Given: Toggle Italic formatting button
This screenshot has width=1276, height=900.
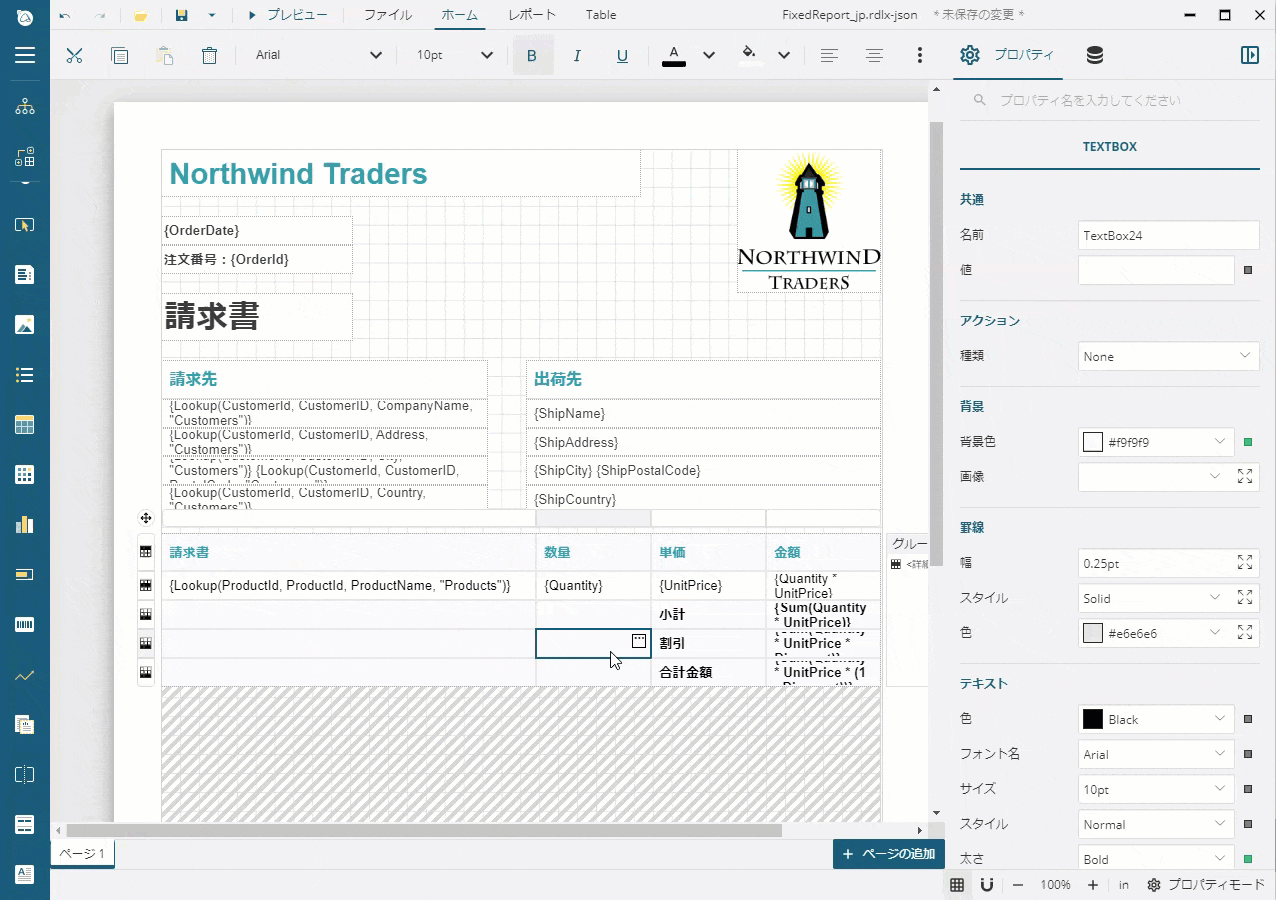Looking at the screenshot, I should point(577,55).
